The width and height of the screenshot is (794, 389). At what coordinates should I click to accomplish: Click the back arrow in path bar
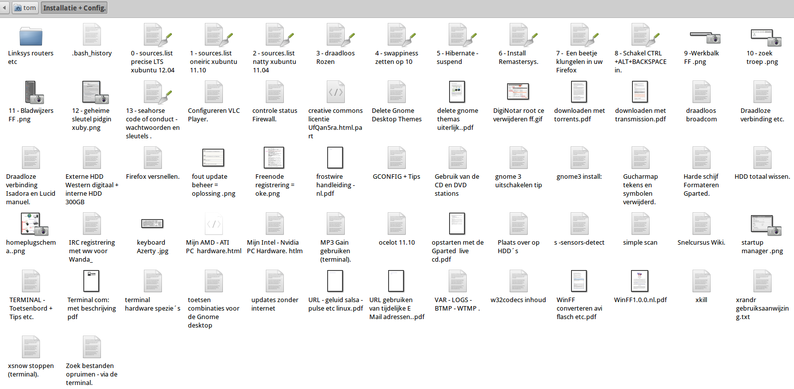[5, 8]
